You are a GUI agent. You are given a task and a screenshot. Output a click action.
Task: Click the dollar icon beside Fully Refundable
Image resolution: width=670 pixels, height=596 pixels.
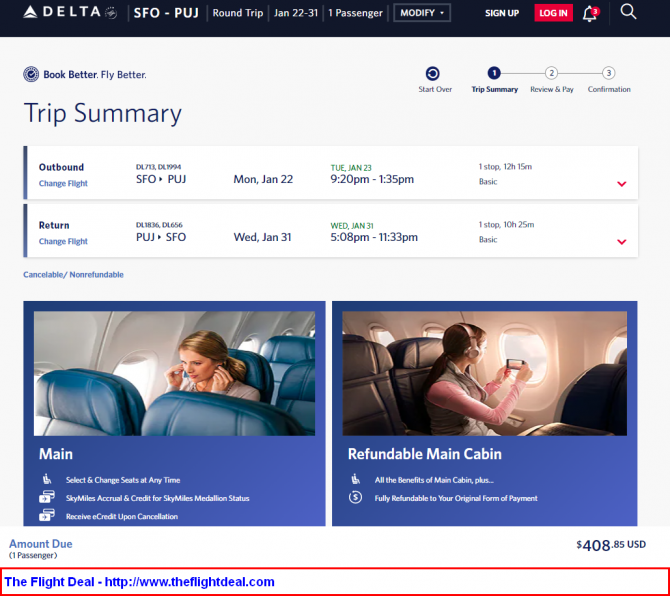[x=356, y=497]
